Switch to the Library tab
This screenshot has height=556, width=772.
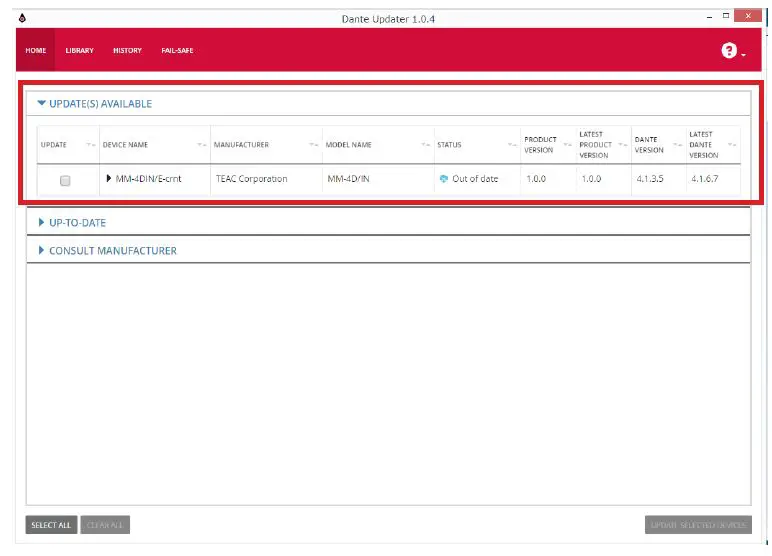pyautogui.click(x=79, y=50)
